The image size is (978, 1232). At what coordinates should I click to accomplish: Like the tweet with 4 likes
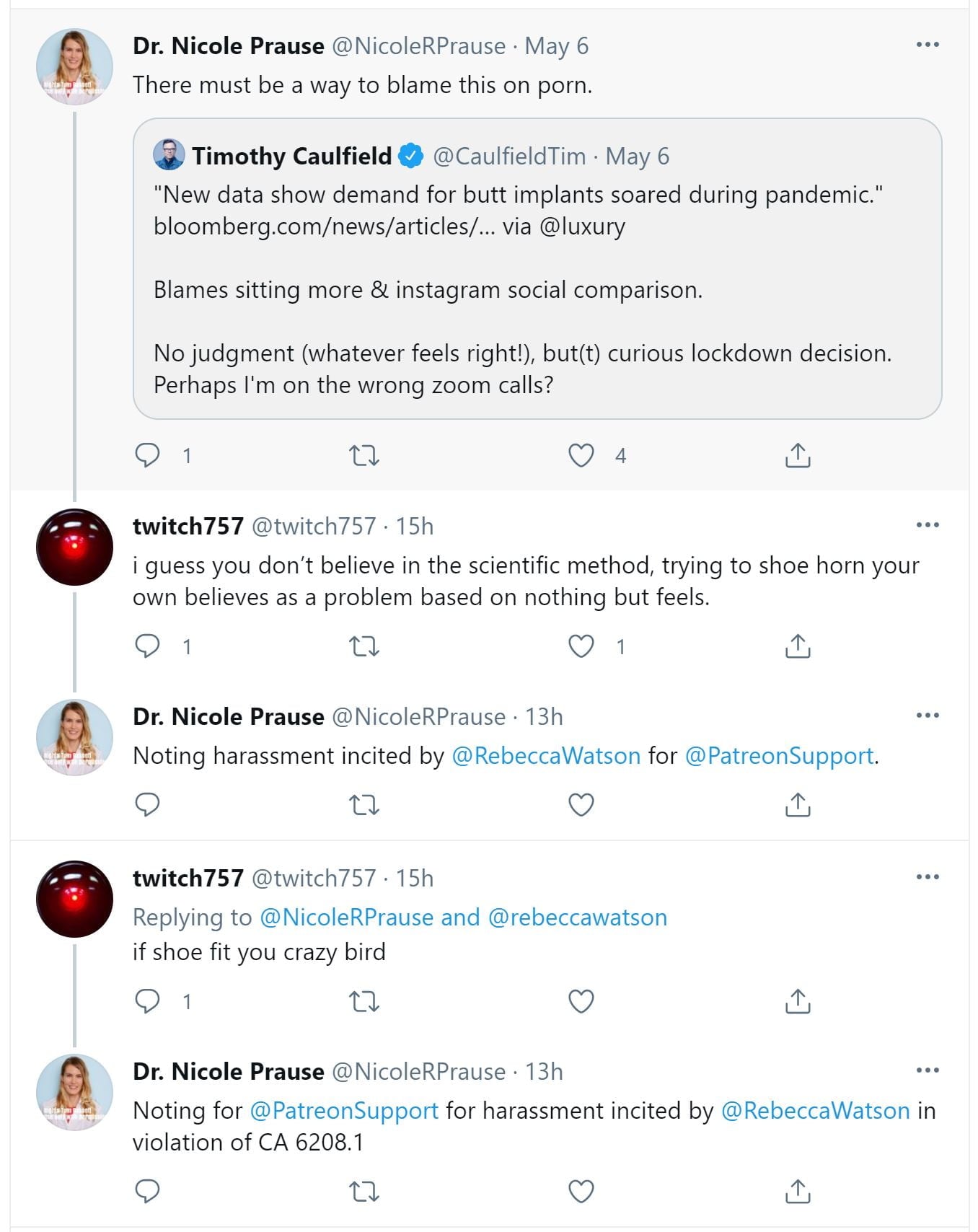tap(581, 455)
